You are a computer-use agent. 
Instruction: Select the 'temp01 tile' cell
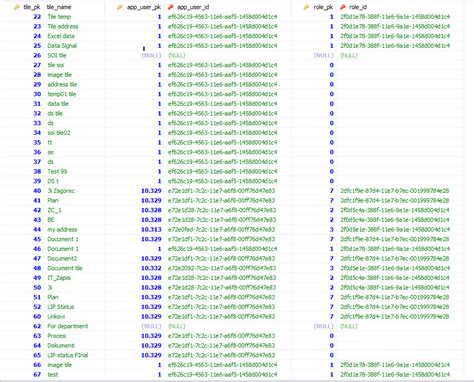(62, 94)
